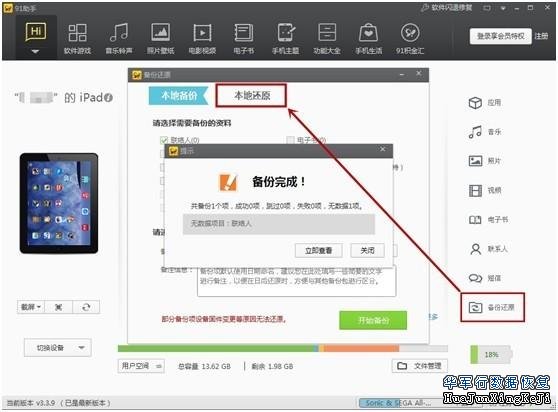558x412 pixels.
Task: Toggle the 联系人 checkbox in backup list
Action: (x=164, y=140)
